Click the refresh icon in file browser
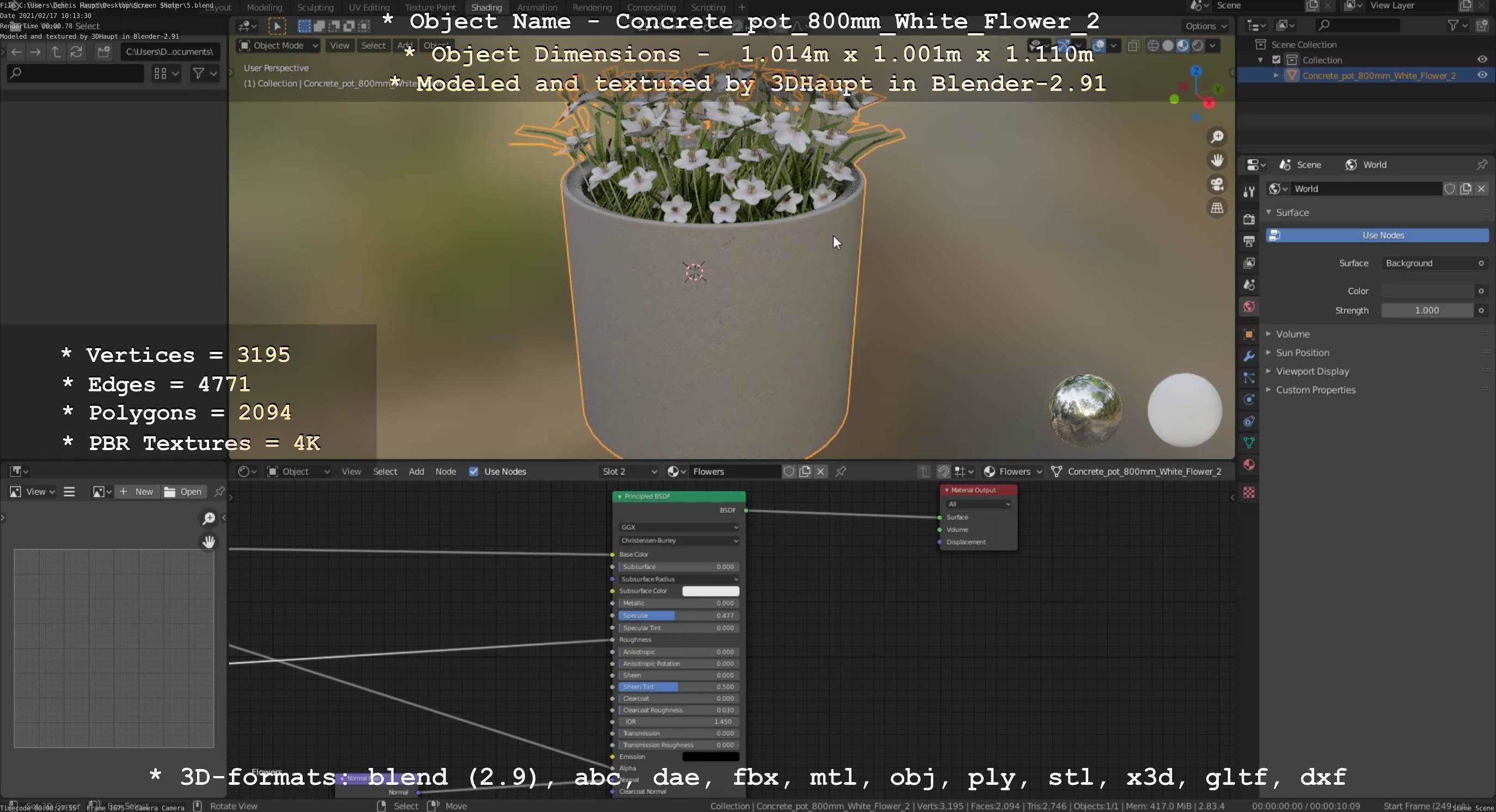 coord(76,52)
